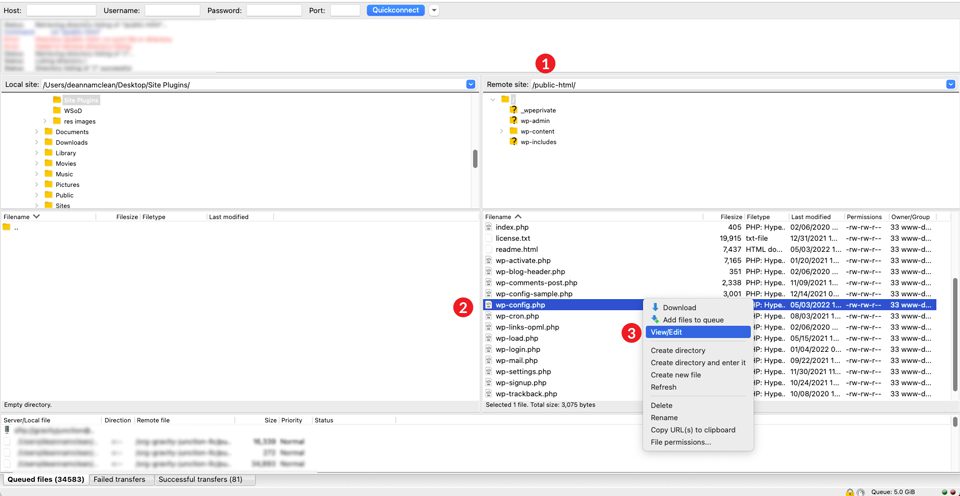960x496 pixels.
Task: Click the speed limit gauge icon in status bar
Action: (861, 491)
